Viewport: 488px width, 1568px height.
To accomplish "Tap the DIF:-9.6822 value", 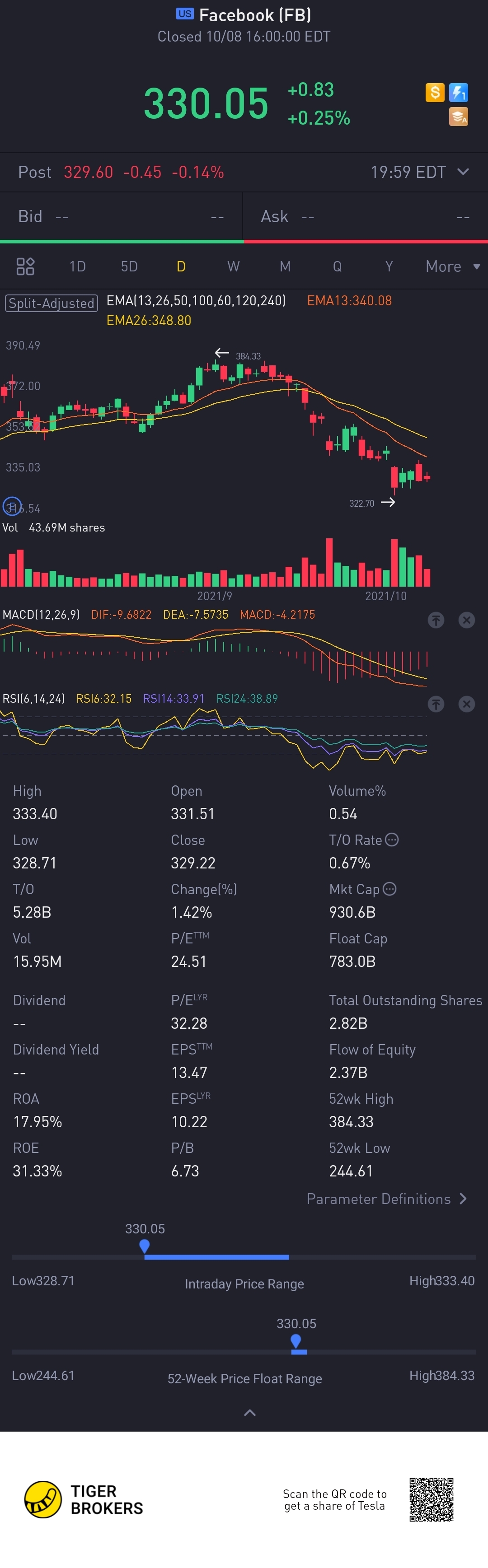I will (121, 615).
